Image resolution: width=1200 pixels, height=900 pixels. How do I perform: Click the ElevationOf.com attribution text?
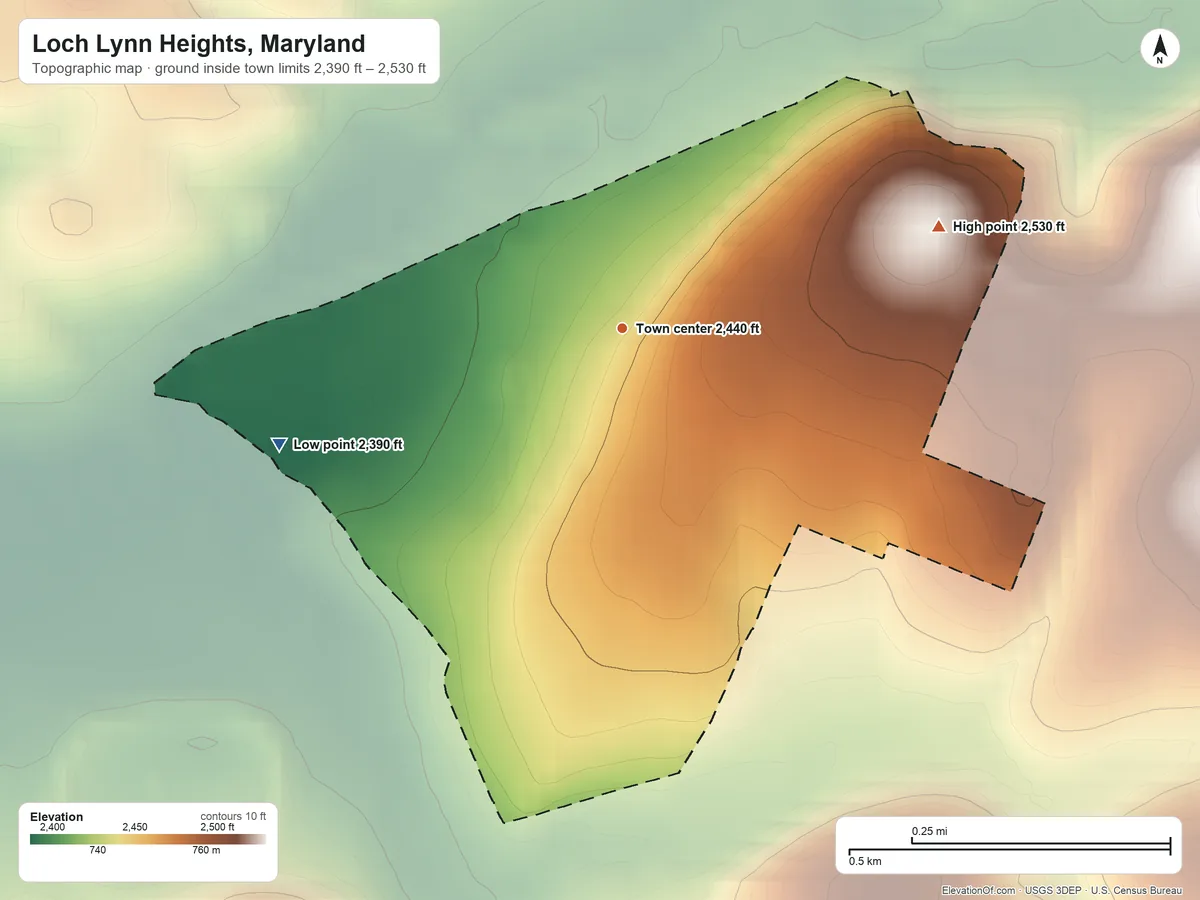pos(979,890)
